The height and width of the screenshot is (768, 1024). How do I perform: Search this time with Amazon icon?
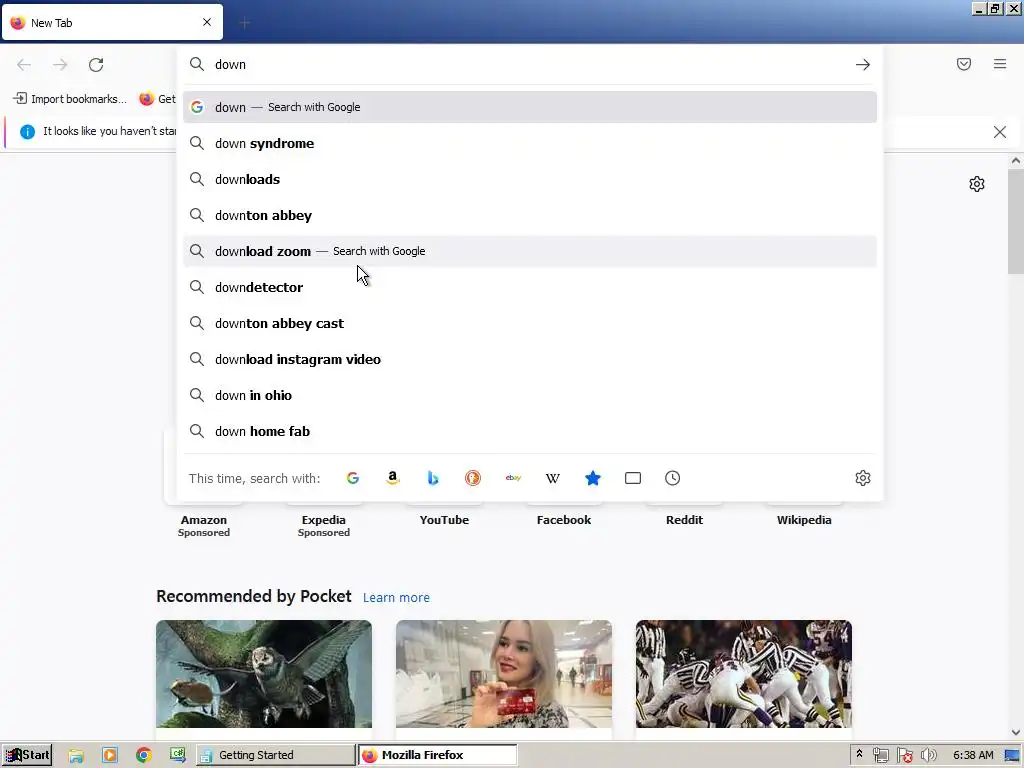point(392,478)
